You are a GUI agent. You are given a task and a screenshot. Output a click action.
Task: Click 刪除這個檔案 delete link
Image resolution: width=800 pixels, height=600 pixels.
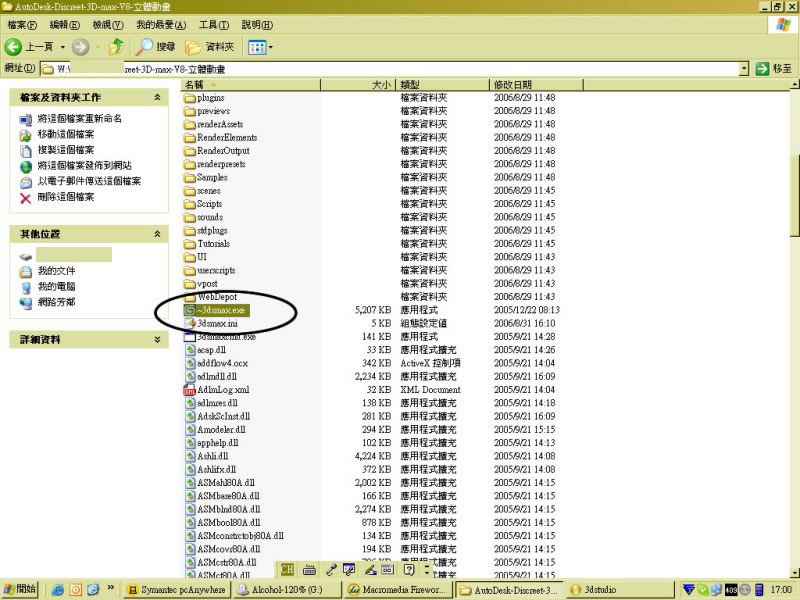pos(65,196)
